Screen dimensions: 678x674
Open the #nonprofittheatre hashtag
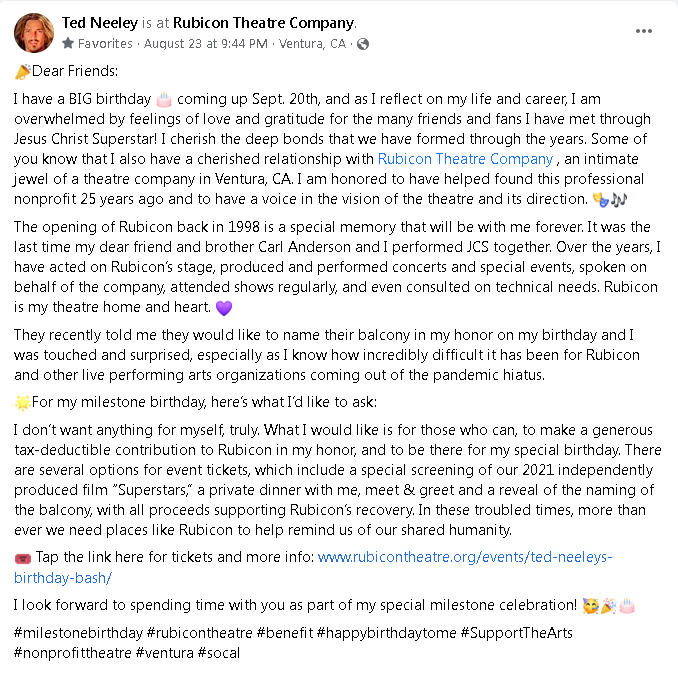76,652
